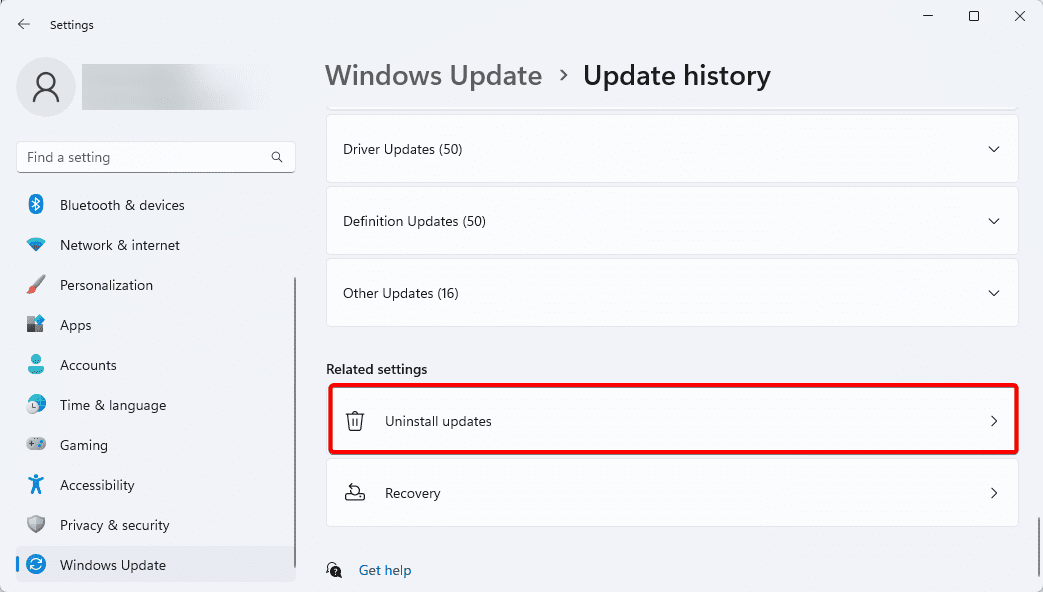Viewport: 1043px width, 592px height.
Task: Expand the Other Updates chevron
Action: point(994,293)
